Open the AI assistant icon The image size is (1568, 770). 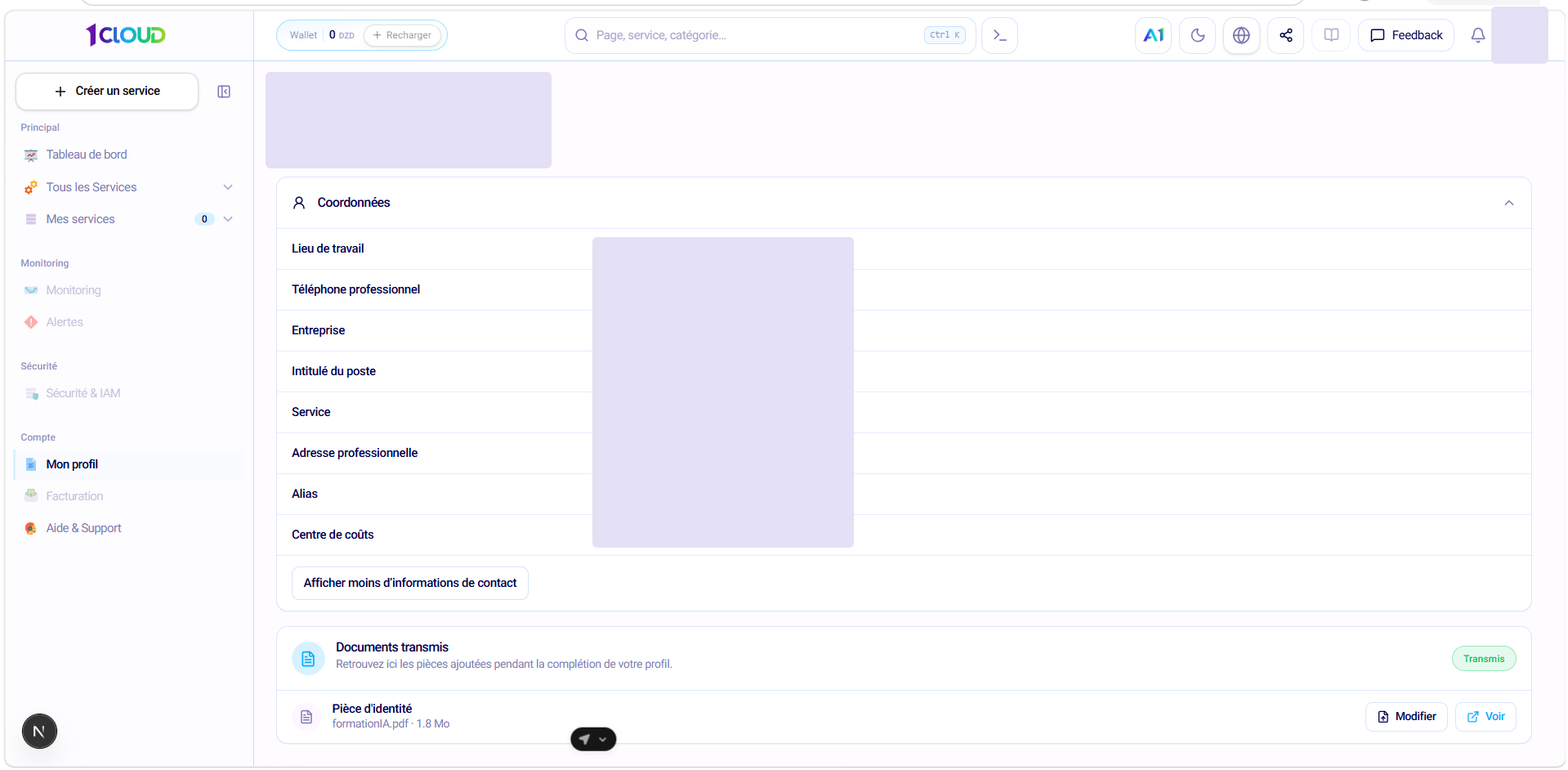pyautogui.click(x=1153, y=35)
